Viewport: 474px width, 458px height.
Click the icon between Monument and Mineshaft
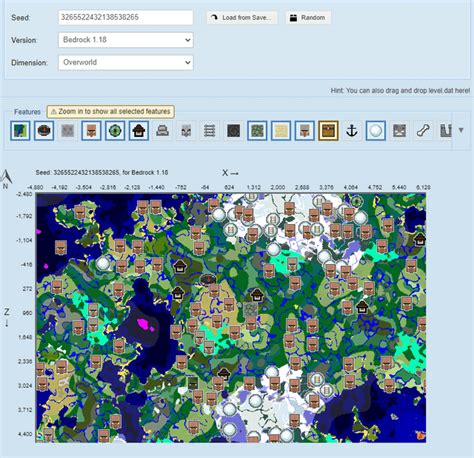pyautogui.click(x=186, y=130)
